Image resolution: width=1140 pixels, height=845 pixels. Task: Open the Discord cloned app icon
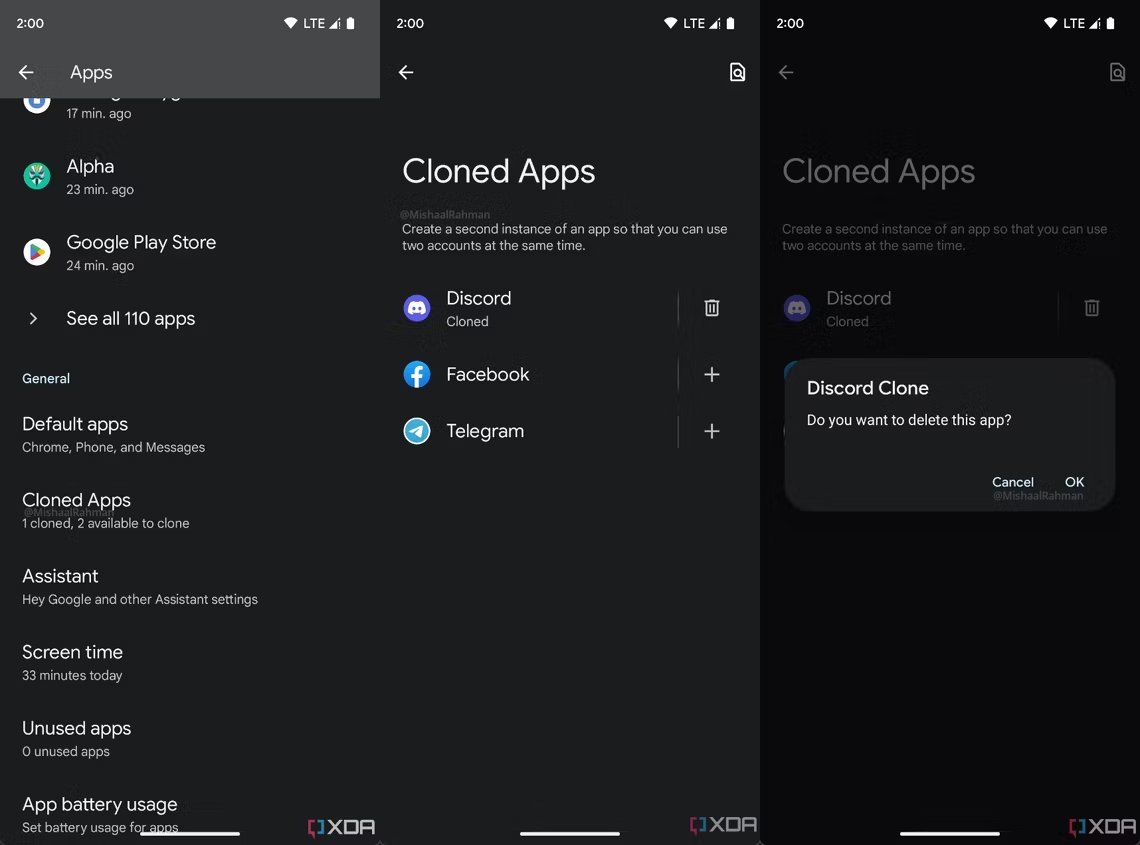(x=416, y=308)
